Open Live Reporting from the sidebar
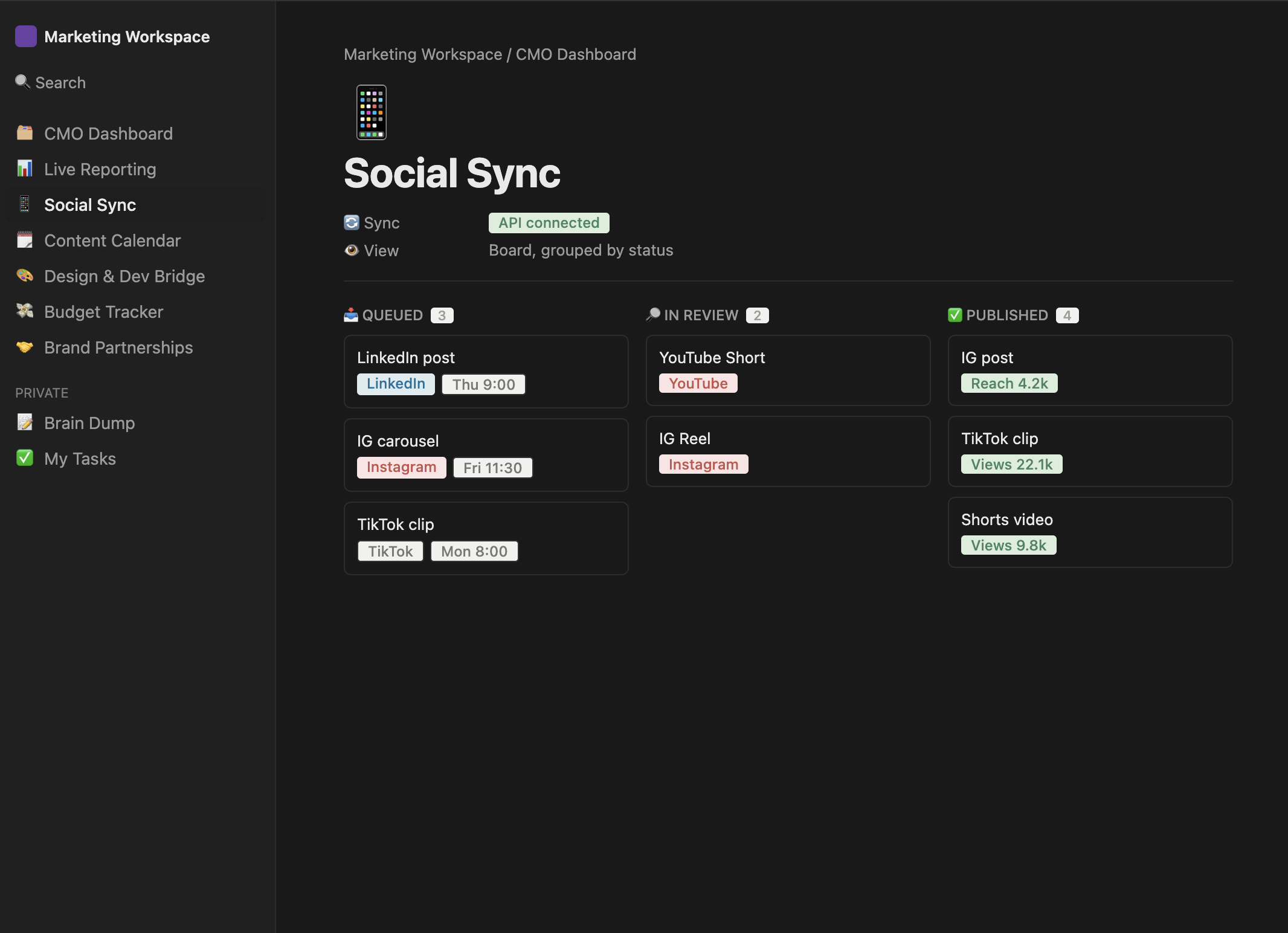This screenshot has height=933, width=1288. click(136, 169)
